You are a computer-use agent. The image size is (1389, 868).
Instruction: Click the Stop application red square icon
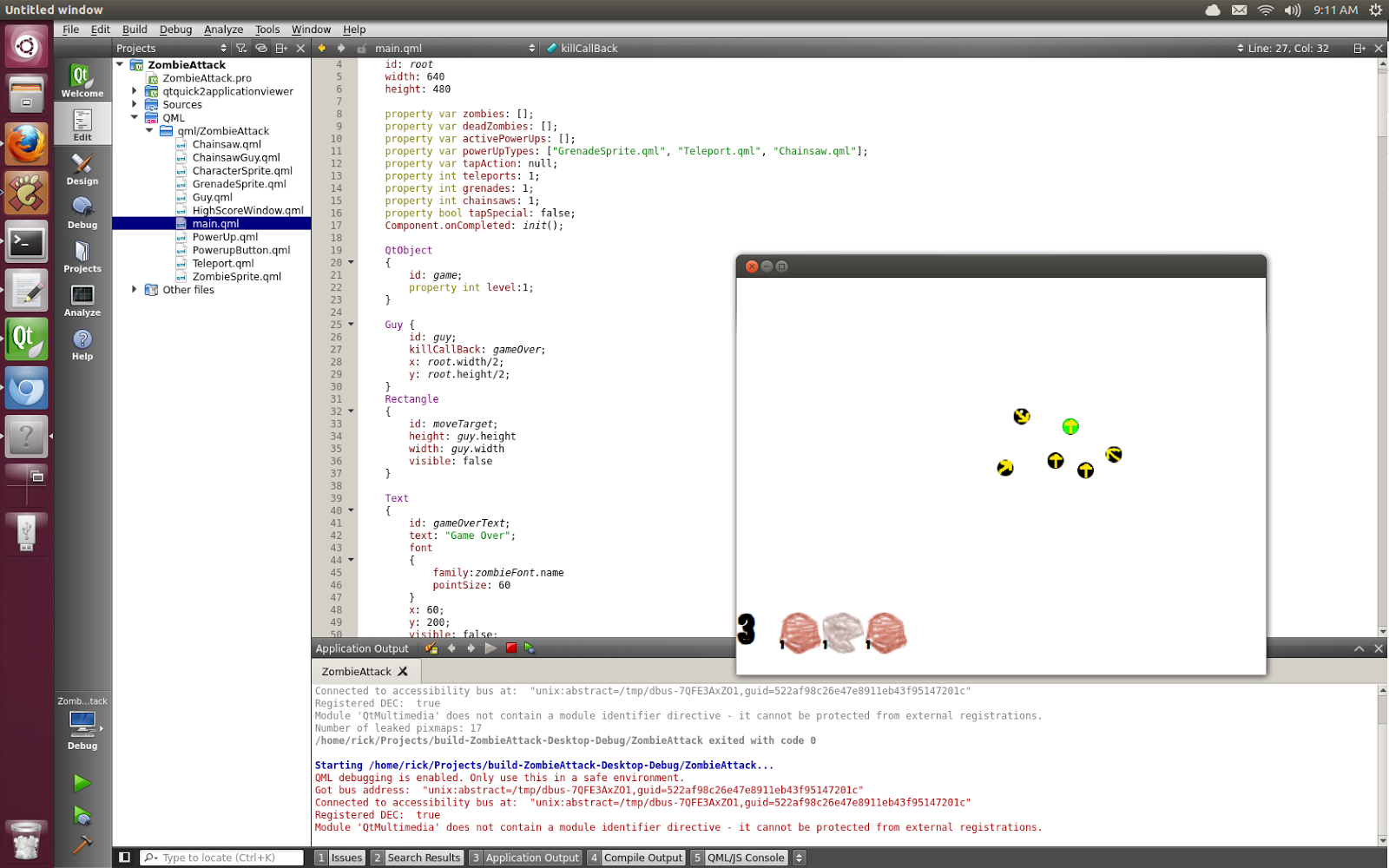(511, 648)
